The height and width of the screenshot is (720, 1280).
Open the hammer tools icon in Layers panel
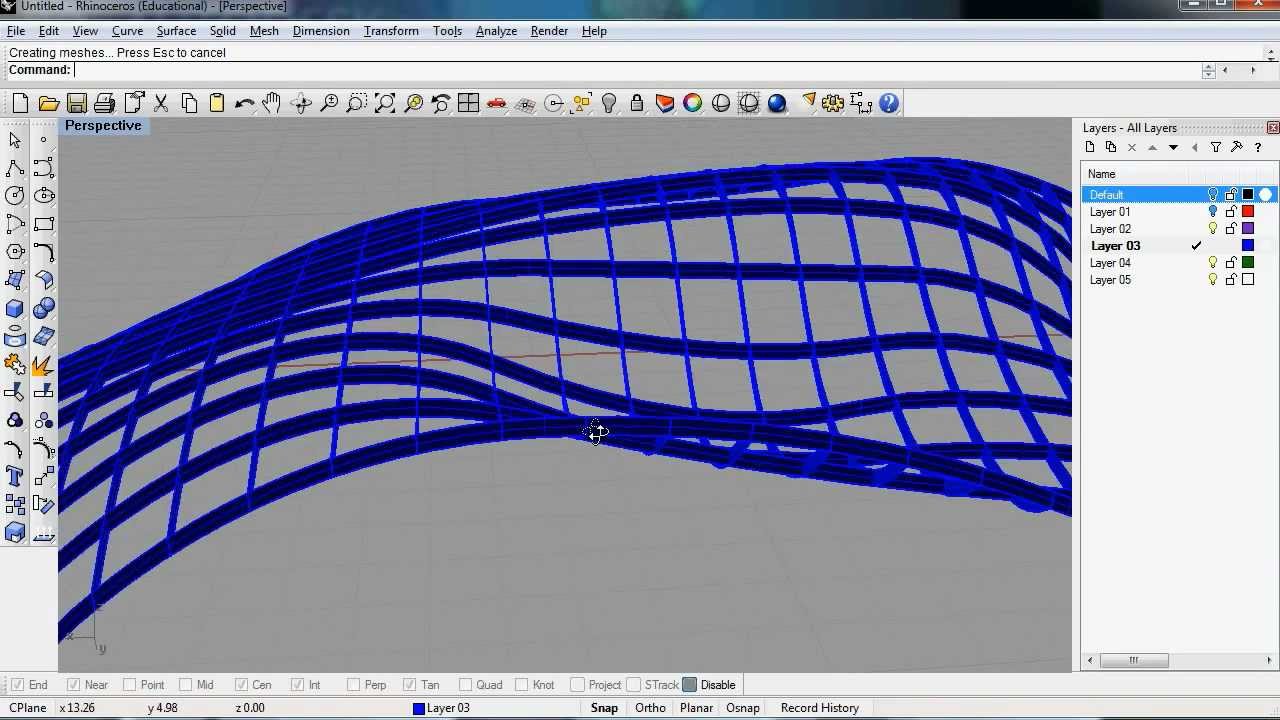(1237, 147)
